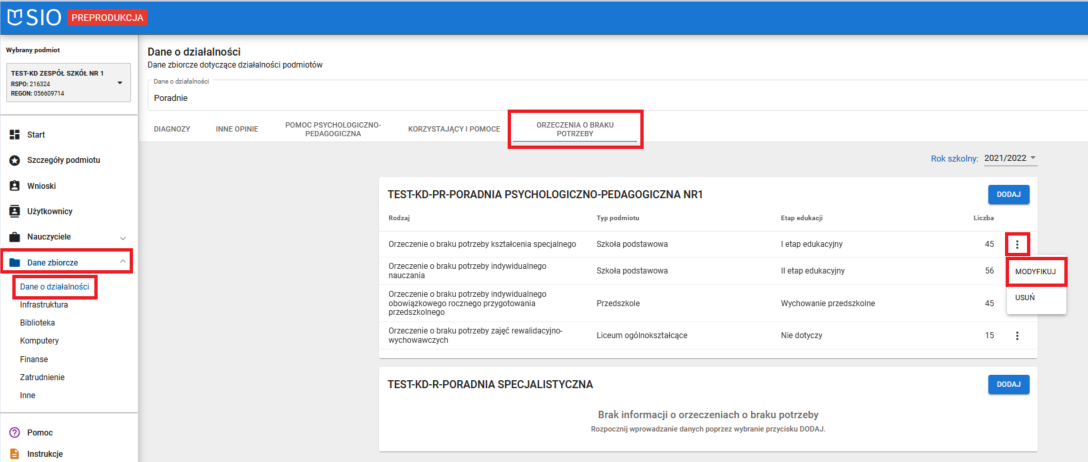The image size is (1088, 462).
Task: Click the Pomoc question mark icon
Action: 15,433
